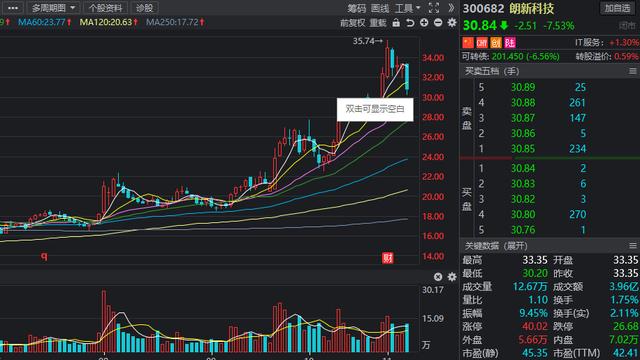Click the 涨停 40.02 value

point(535,327)
